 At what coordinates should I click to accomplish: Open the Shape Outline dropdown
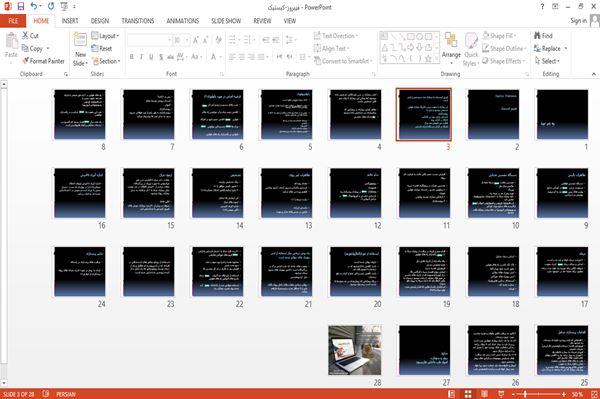(505, 48)
